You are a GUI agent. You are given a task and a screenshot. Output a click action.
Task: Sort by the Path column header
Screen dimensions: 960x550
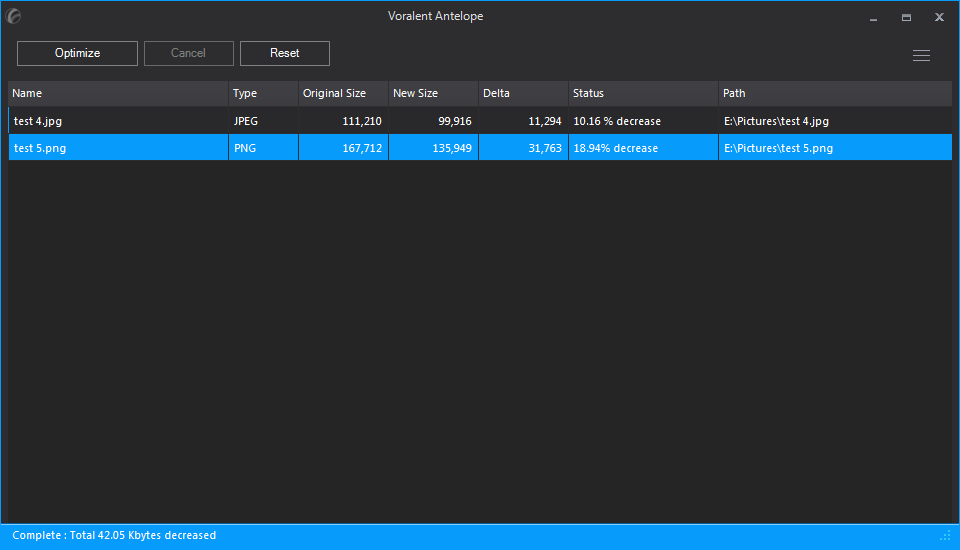[835, 93]
